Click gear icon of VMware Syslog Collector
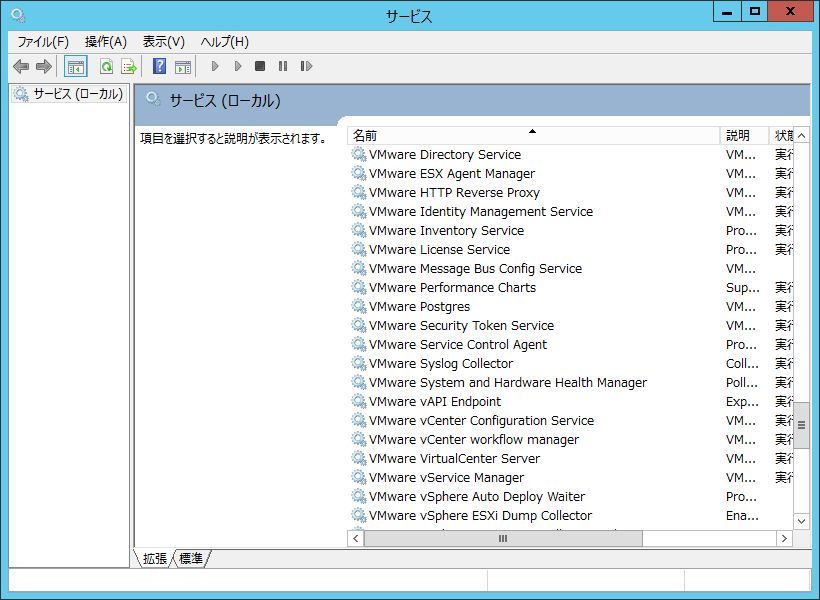Image resolution: width=820 pixels, height=600 pixels. click(359, 363)
